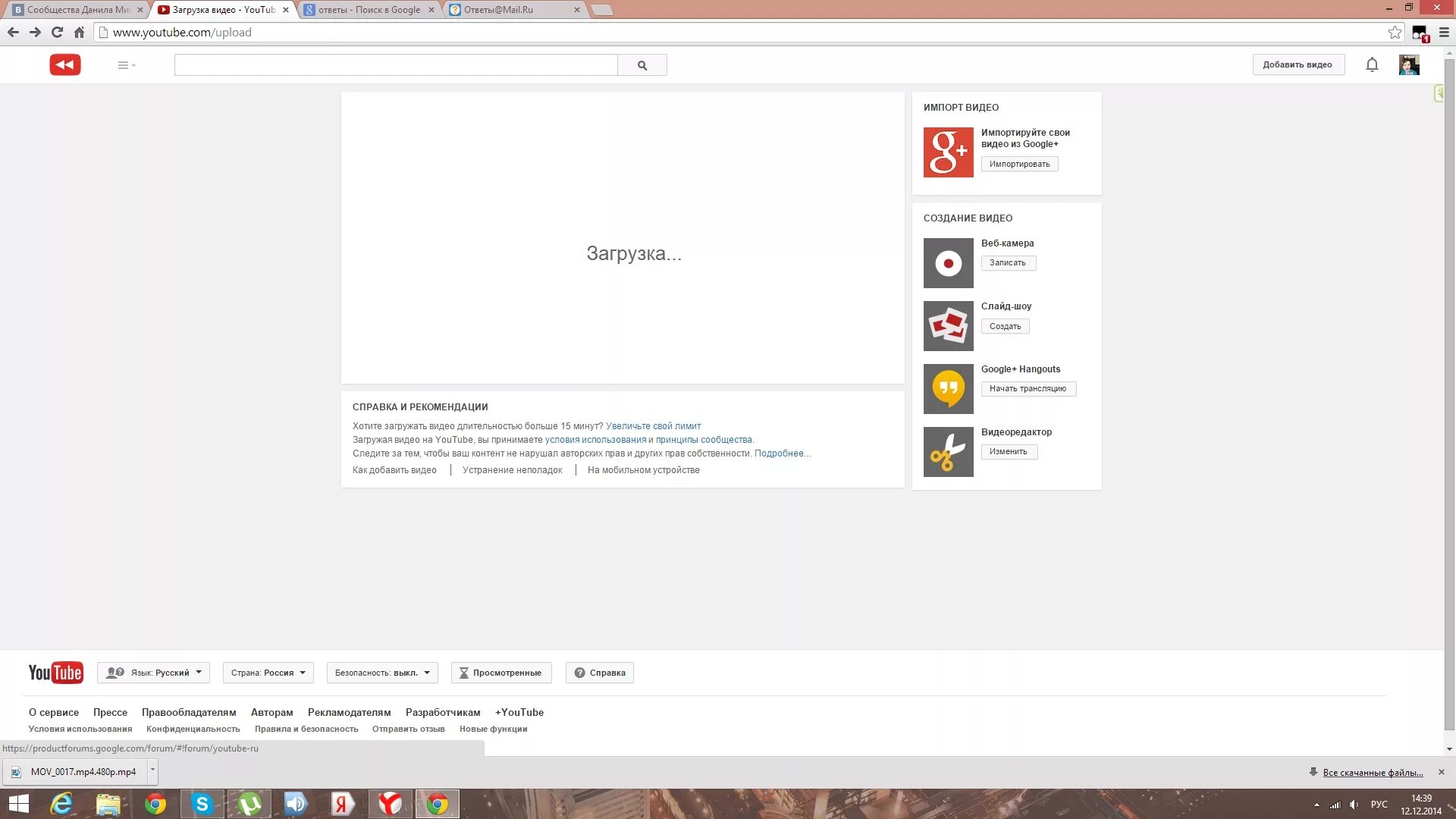This screenshot has width=1456, height=819.
Task: Click the Увеличьте свой лимит link
Action: click(x=653, y=425)
